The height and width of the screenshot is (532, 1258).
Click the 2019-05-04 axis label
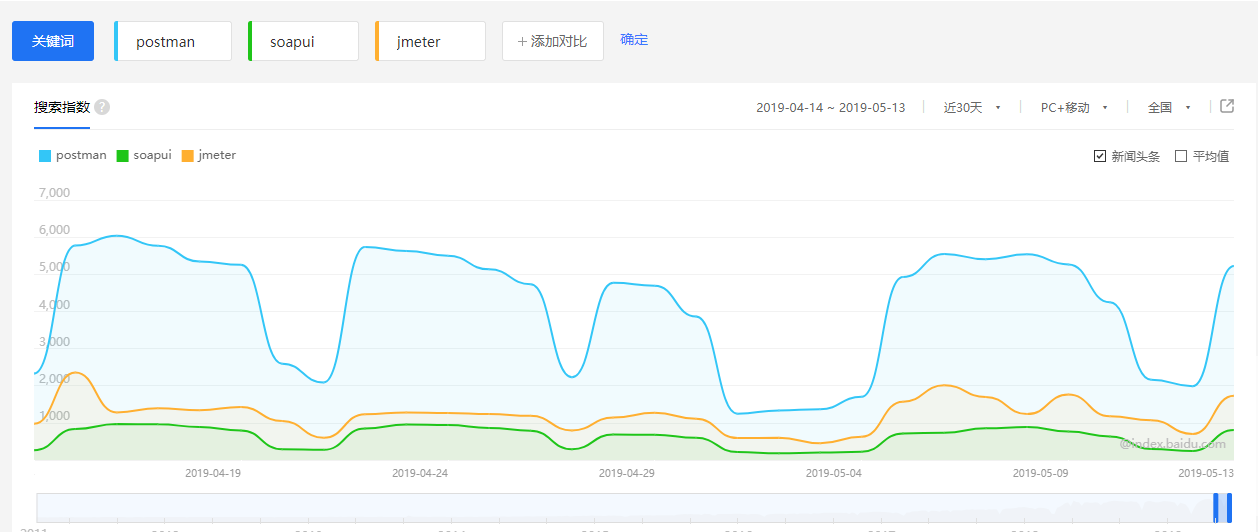[834, 473]
